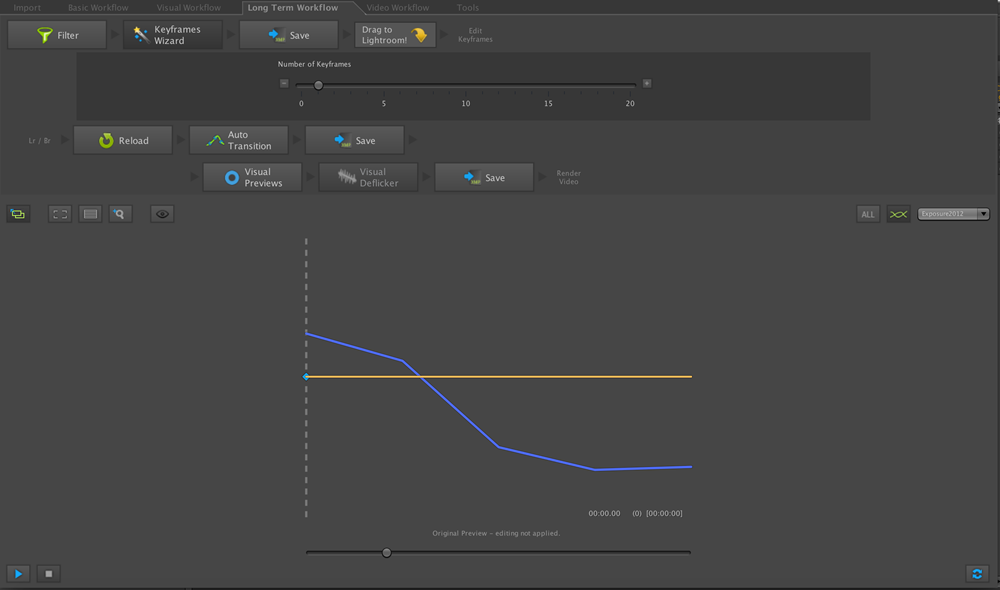Click the Render Video label
Viewport: 1000px width, 590px height.
568,177
